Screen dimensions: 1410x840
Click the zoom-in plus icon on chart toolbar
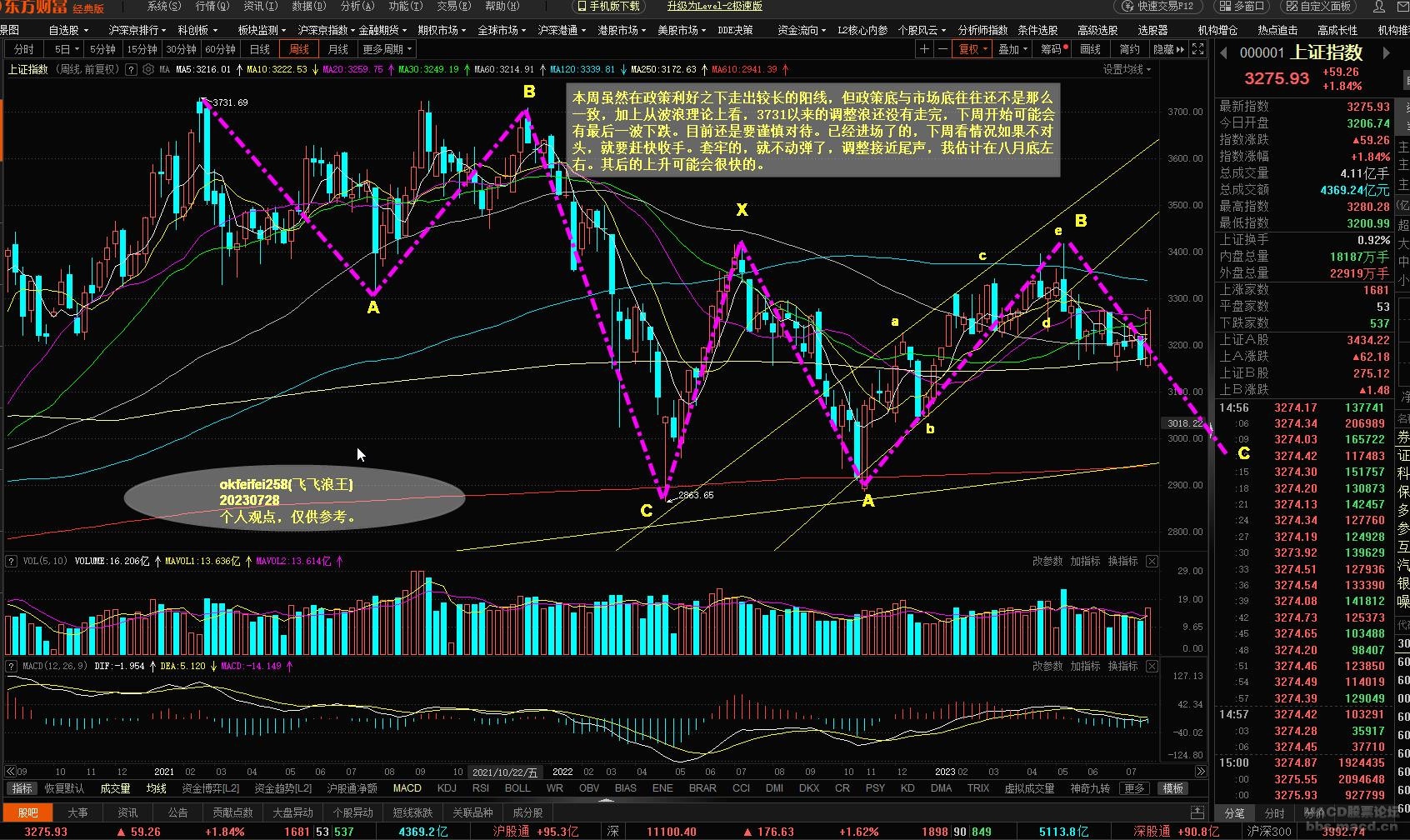(x=924, y=49)
